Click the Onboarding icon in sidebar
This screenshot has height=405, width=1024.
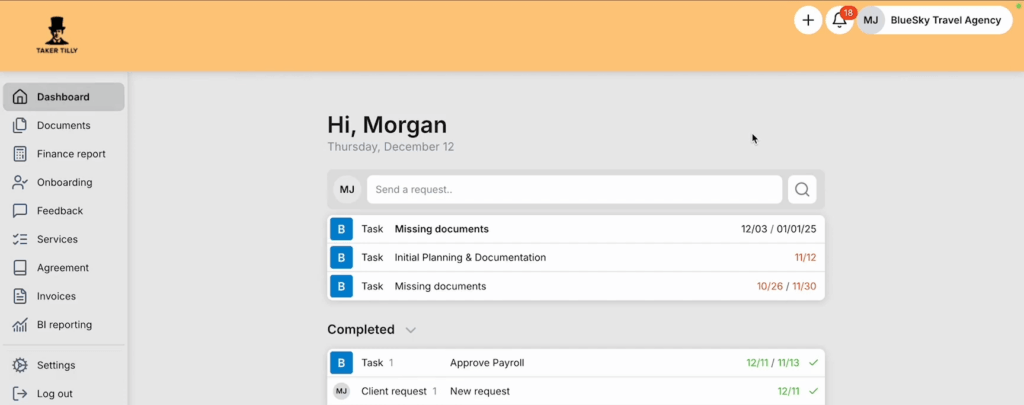(19, 183)
